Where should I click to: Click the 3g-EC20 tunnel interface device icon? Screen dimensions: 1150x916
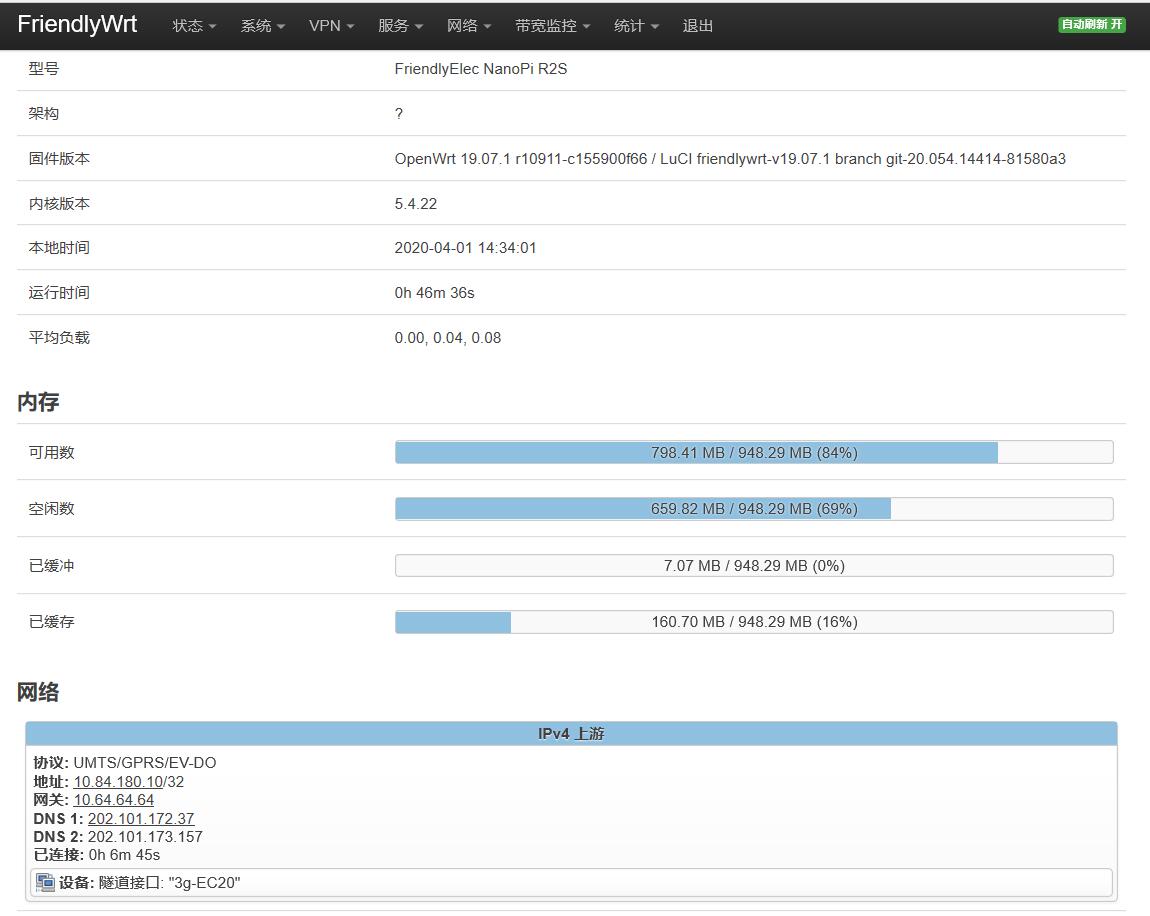click(x=44, y=883)
